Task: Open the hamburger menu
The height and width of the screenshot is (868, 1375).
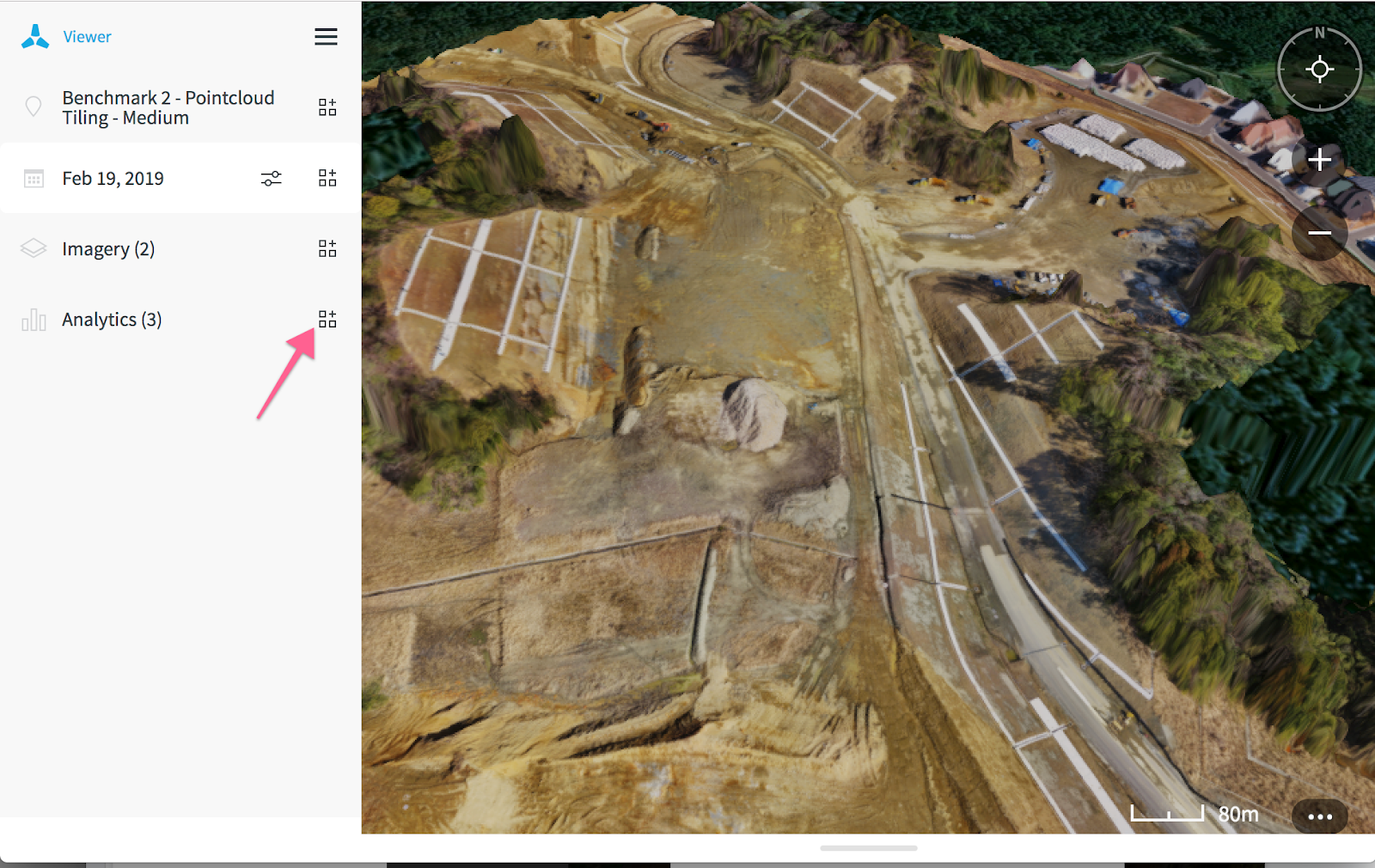Action: point(326,37)
